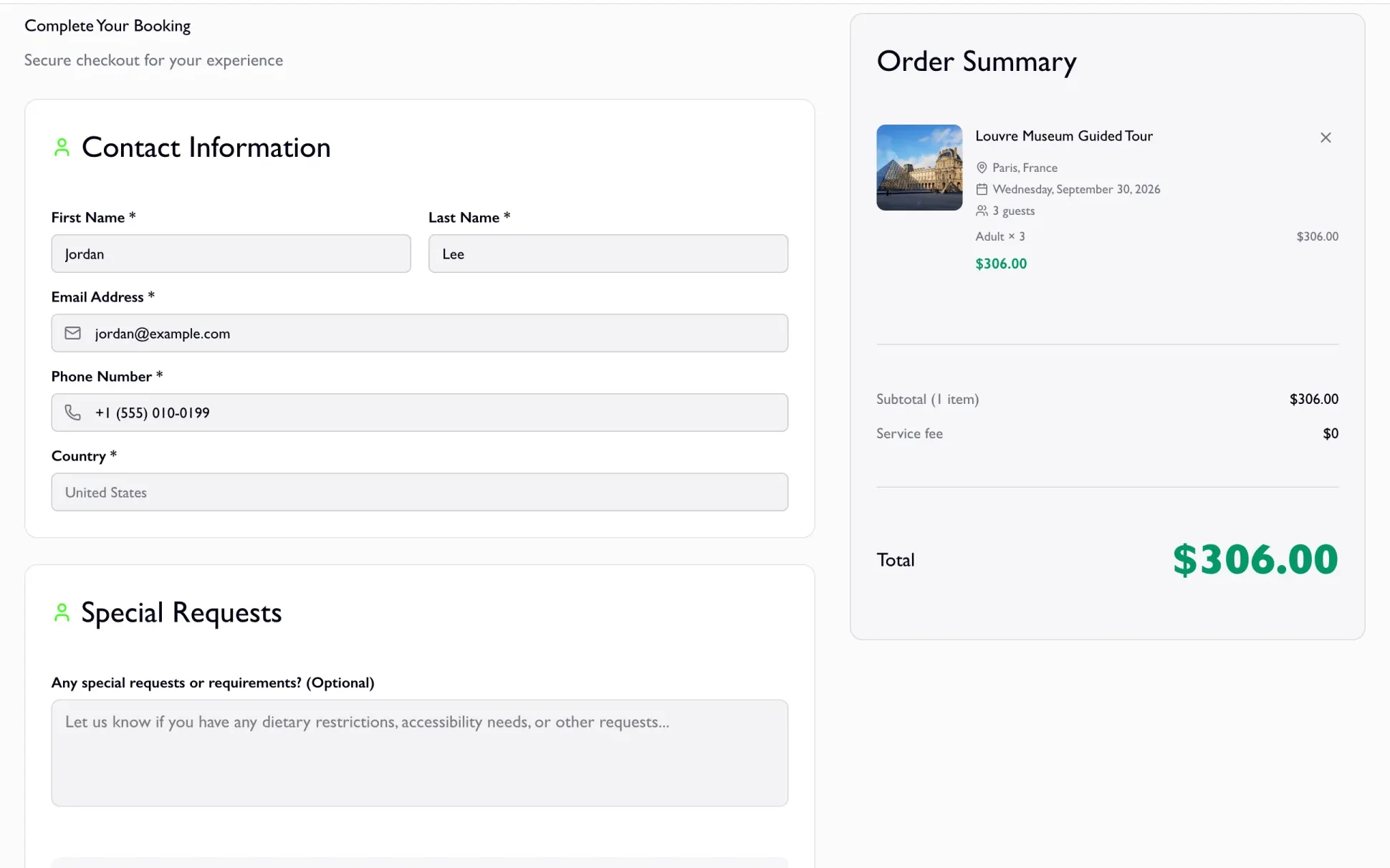Click the Paris, France location text
1390x868 pixels.
tap(1024, 168)
